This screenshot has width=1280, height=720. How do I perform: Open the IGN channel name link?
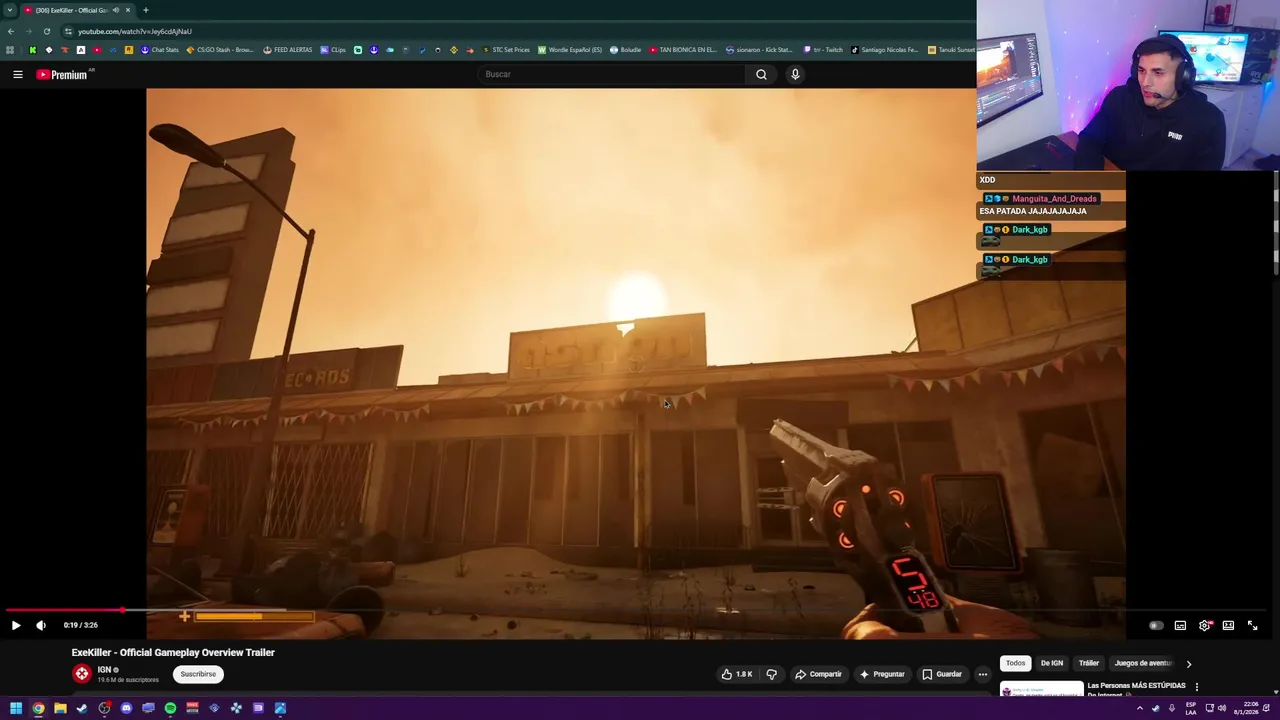(x=104, y=670)
